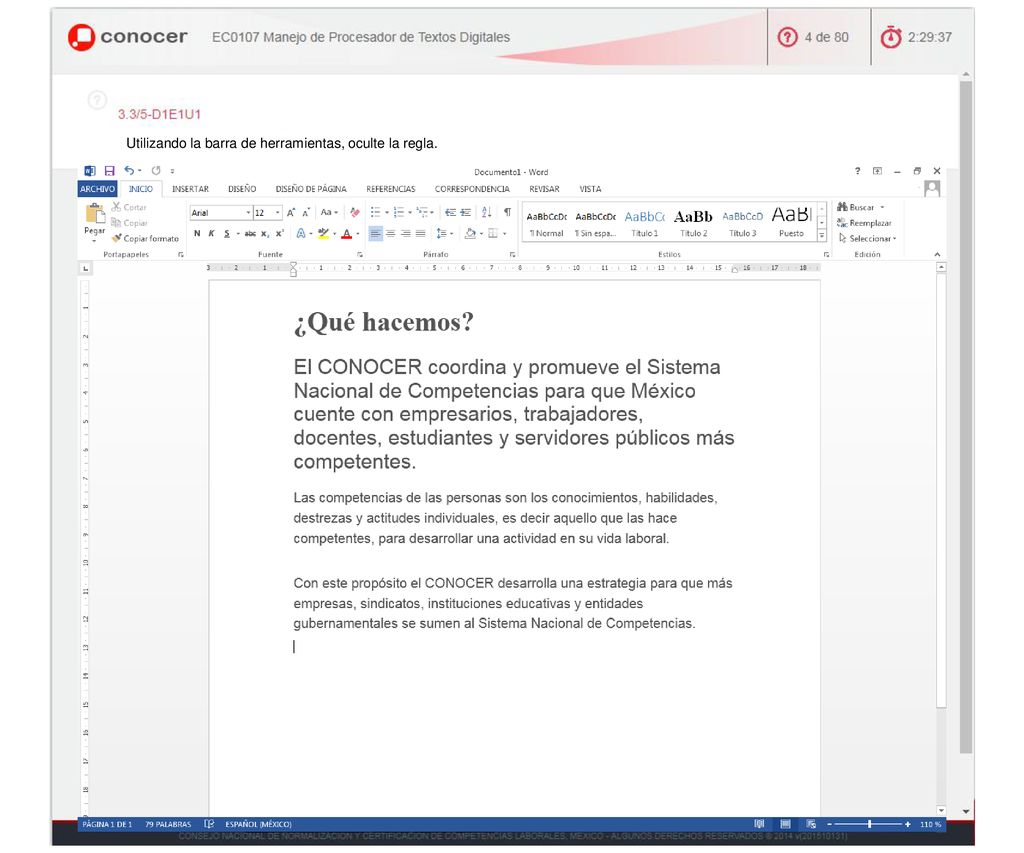
Task: Apply the Título 1 style
Action: pos(645,222)
